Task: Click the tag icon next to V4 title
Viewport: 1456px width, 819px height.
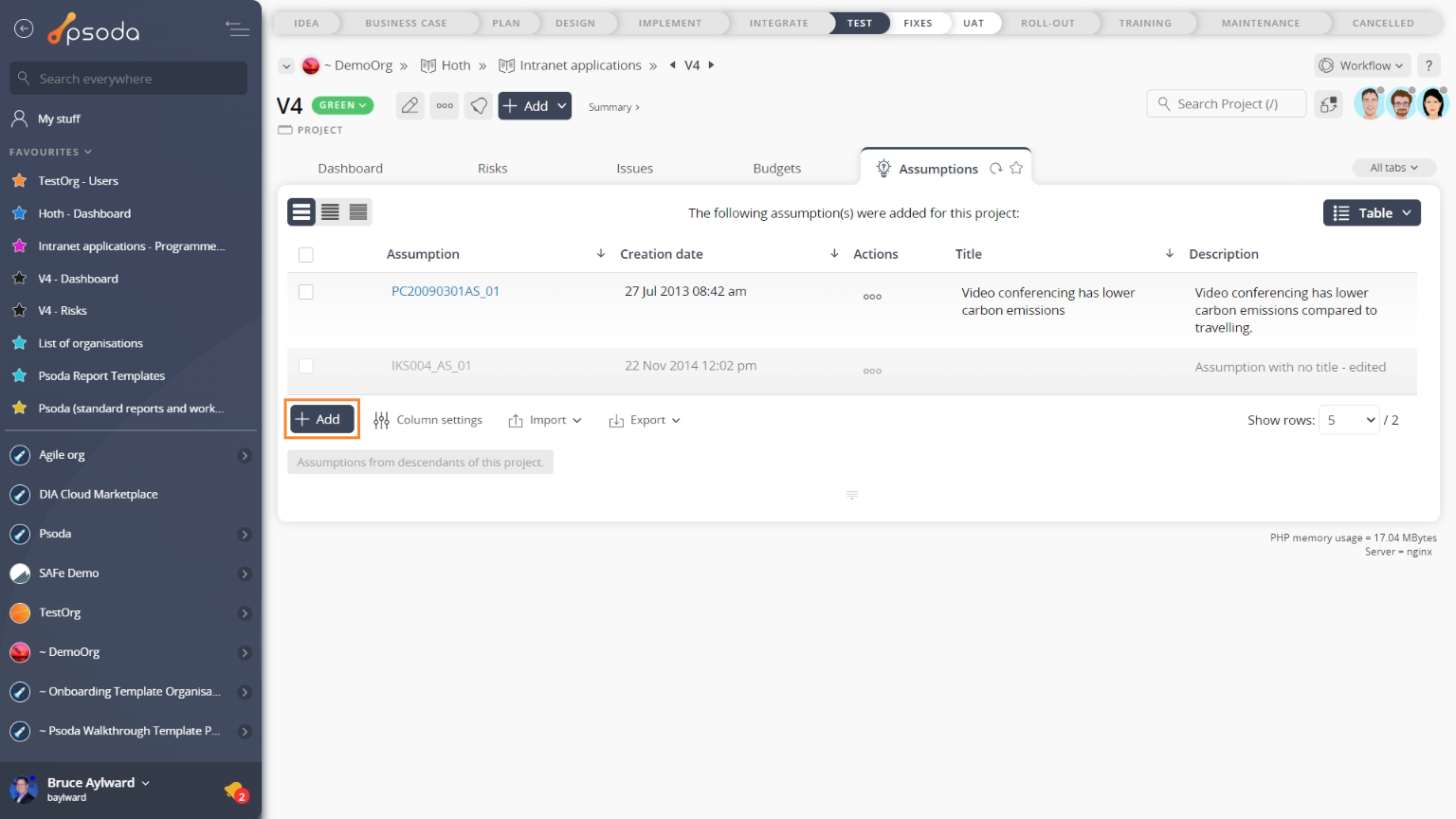Action: (x=480, y=106)
